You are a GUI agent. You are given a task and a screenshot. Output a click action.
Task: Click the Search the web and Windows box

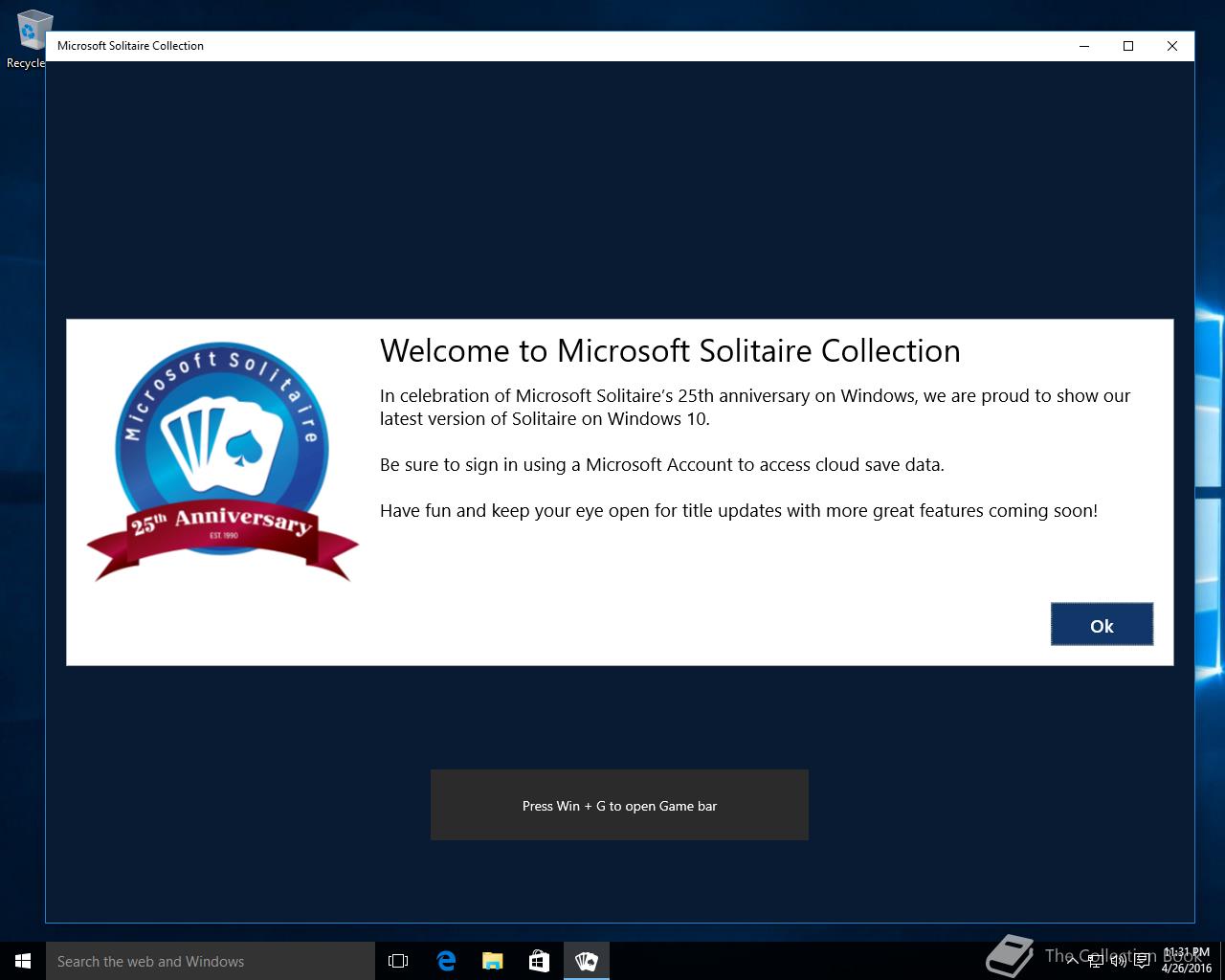211,961
